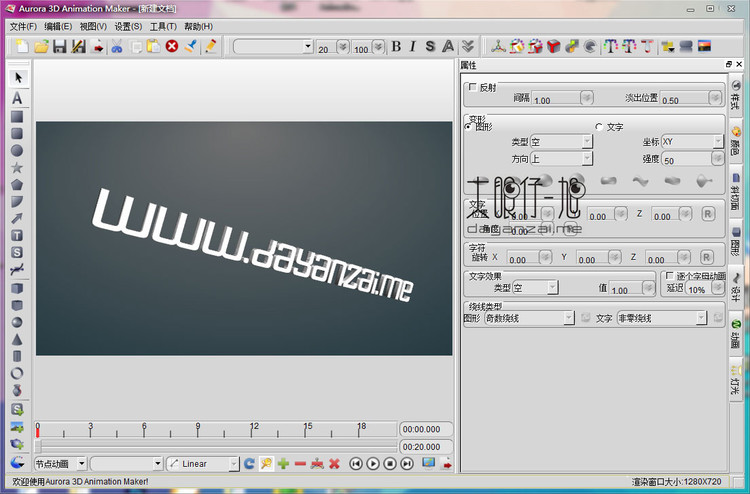Click the red minus remove keyframe icon
This screenshot has width=750, height=494.
click(x=300, y=463)
